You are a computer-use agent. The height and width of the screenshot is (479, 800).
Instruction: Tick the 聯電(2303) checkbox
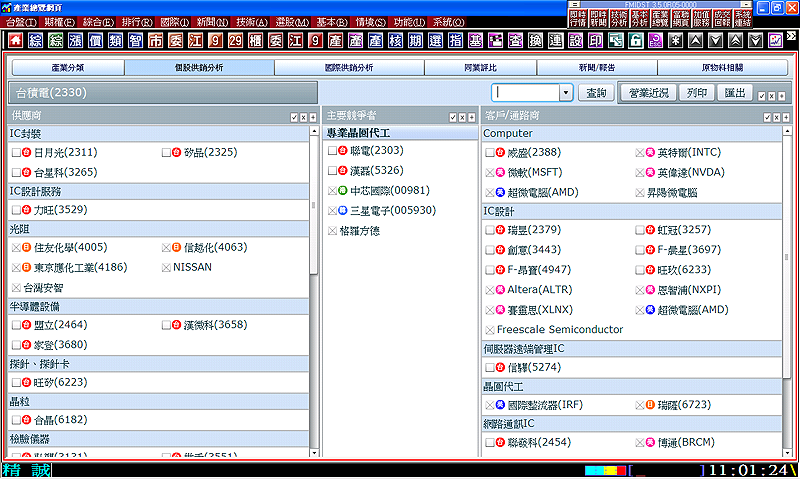(x=332, y=150)
